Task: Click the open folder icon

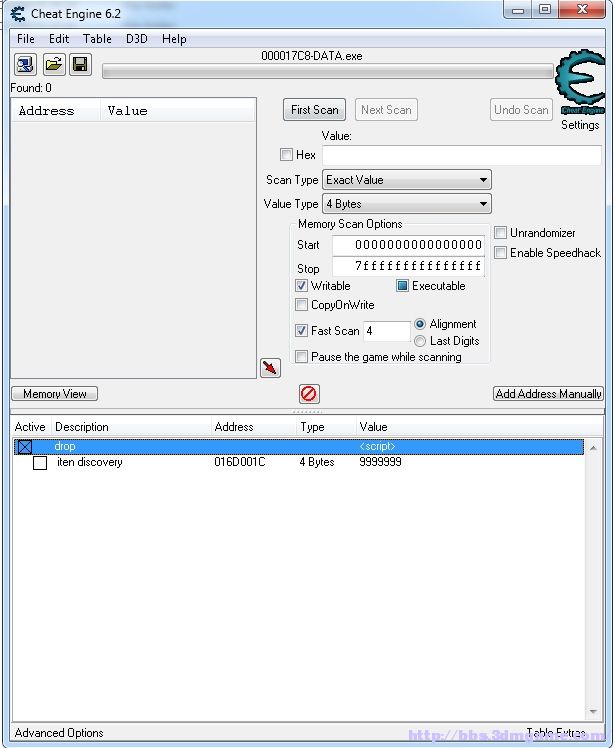Action: 53,64
